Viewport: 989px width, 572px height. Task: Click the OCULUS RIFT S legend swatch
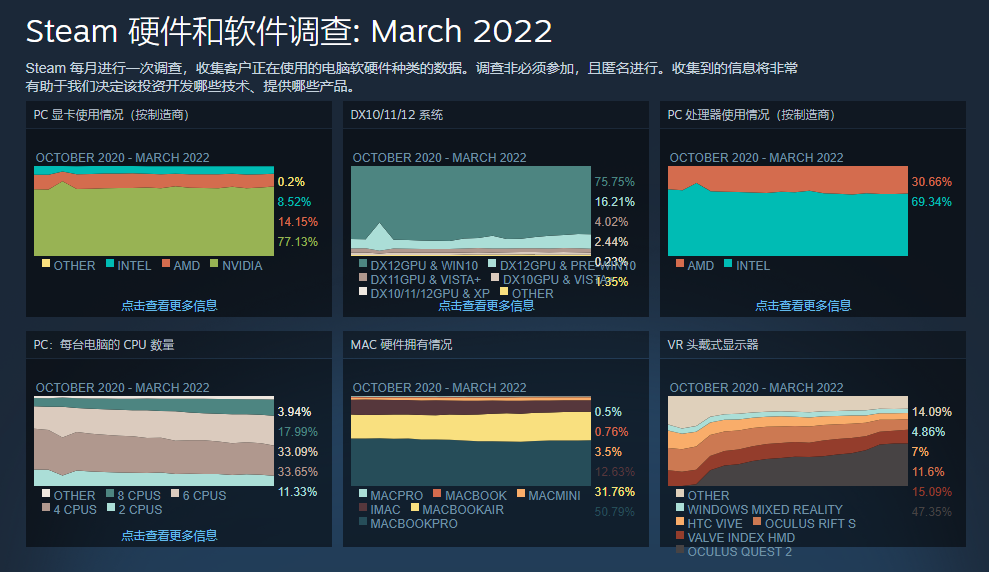757,522
